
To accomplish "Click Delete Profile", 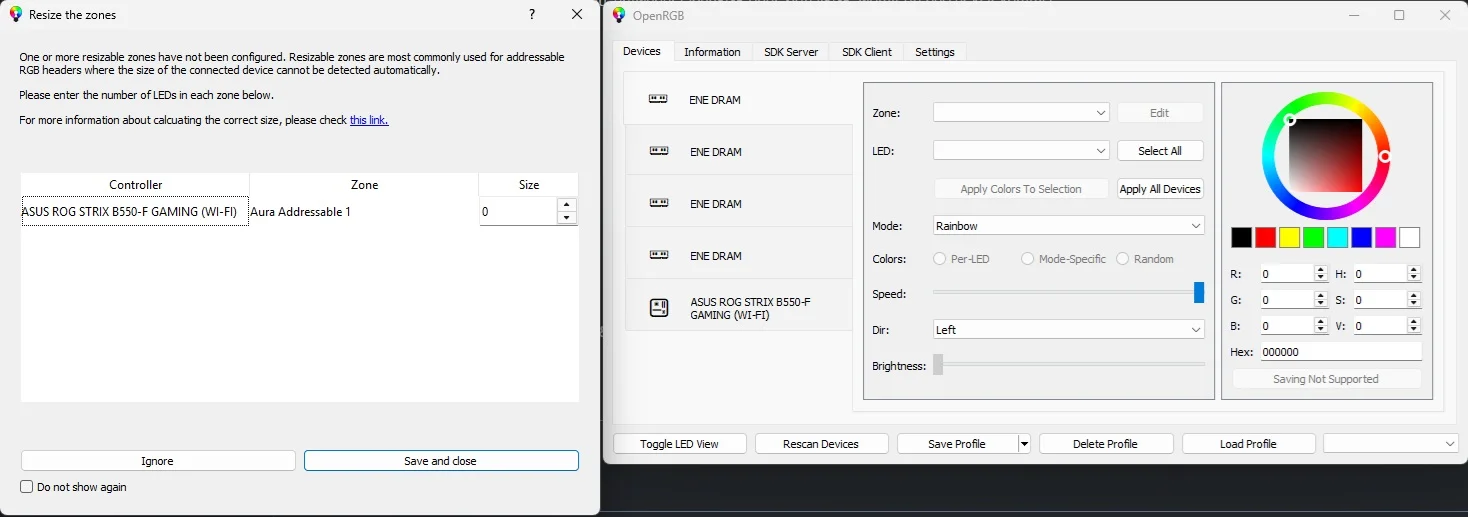I will point(1106,444).
